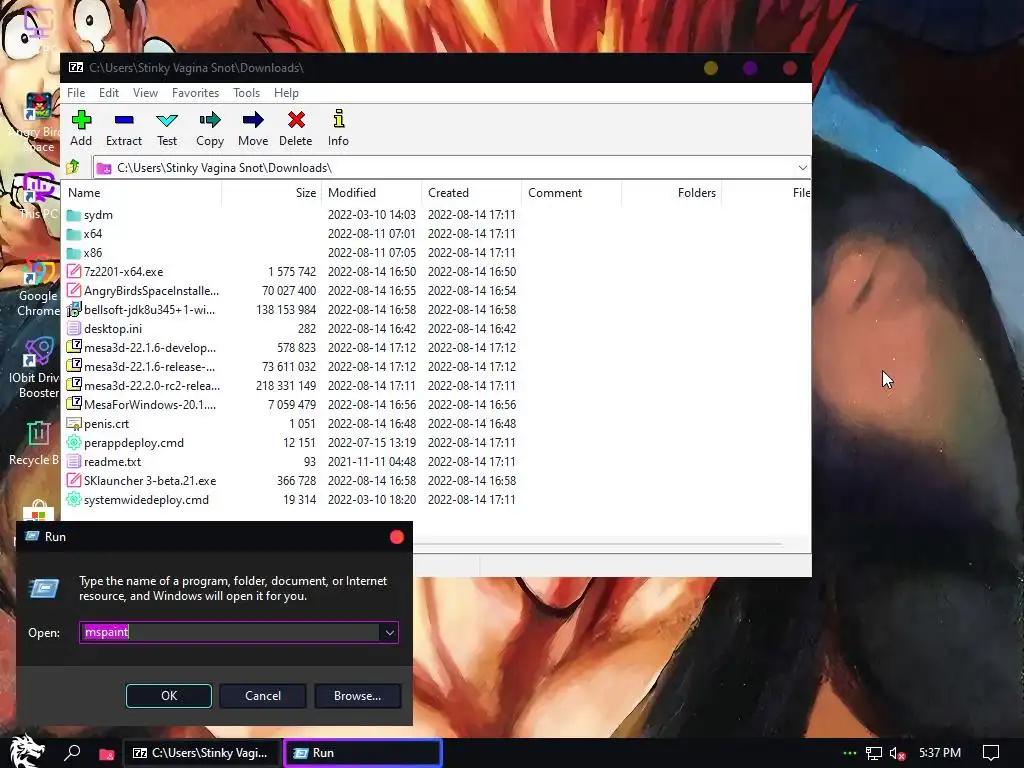
Task: Select the x86 folder icon
Action: coord(74,253)
